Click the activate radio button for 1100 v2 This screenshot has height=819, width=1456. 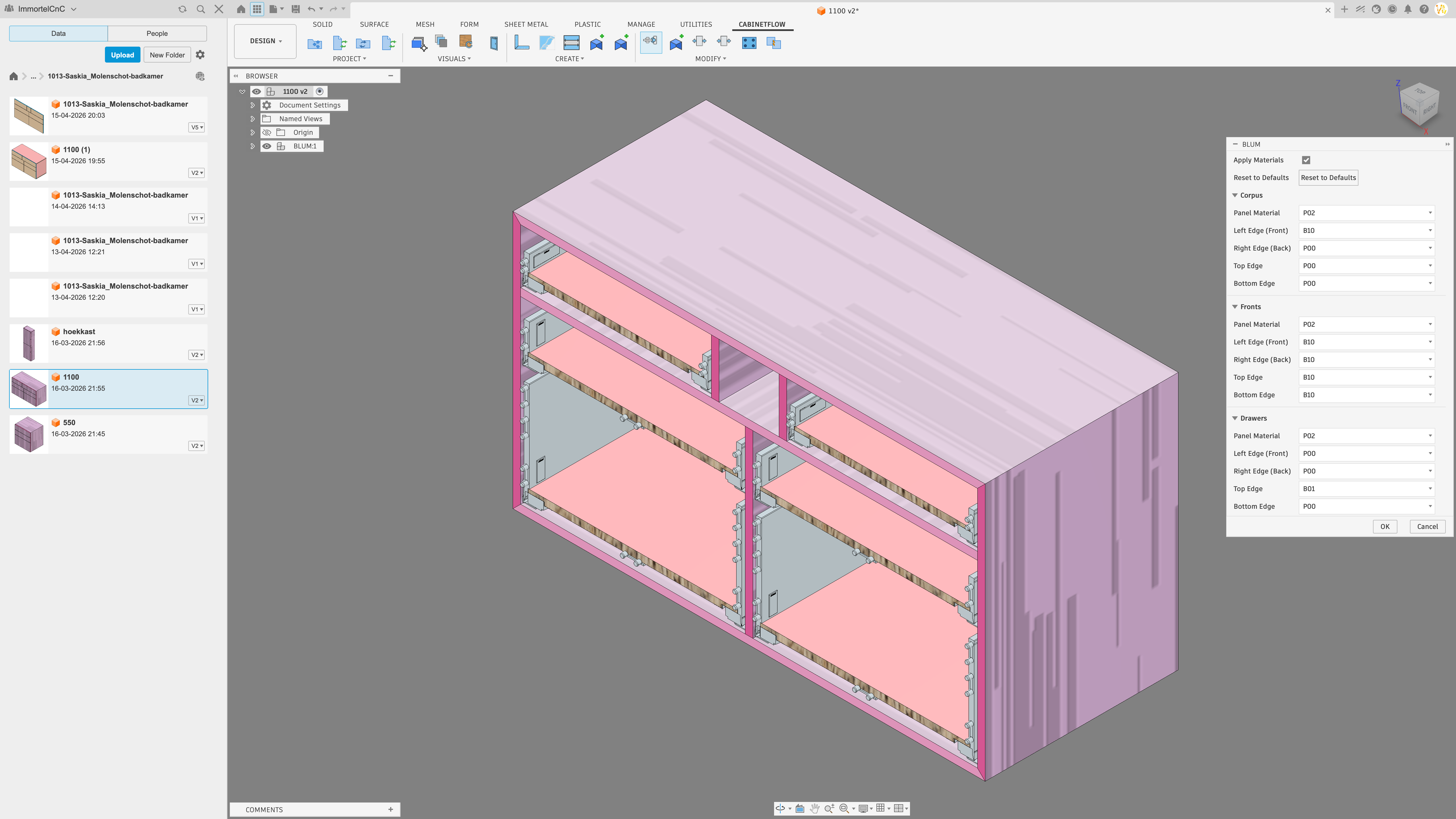[320, 92]
